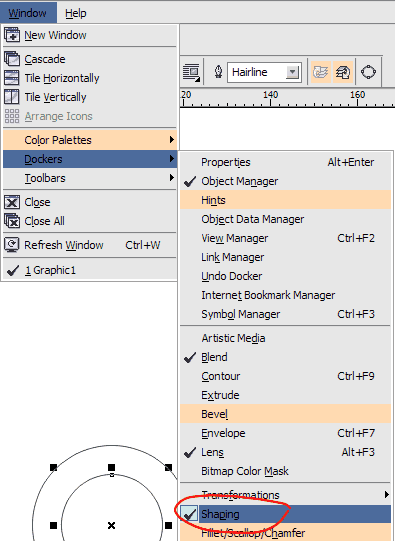This screenshot has height=541, width=395.
Task: Click the outline pen nib icon
Action: click(218, 72)
